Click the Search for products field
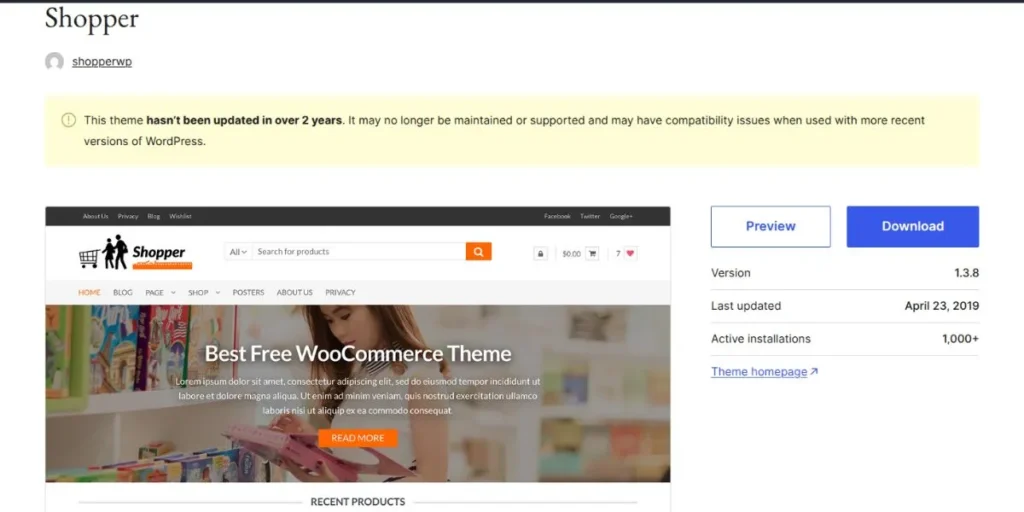This screenshot has height=512, width=1024. tap(359, 251)
